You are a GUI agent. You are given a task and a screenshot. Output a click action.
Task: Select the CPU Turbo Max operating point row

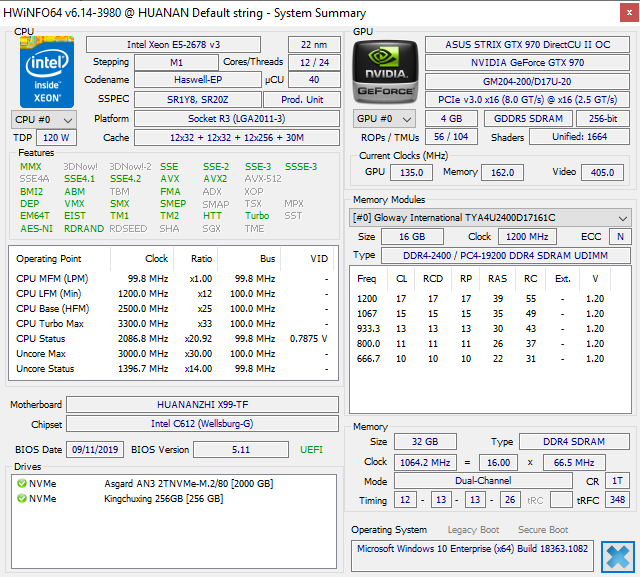pyautogui.click(x=173, y=324)
